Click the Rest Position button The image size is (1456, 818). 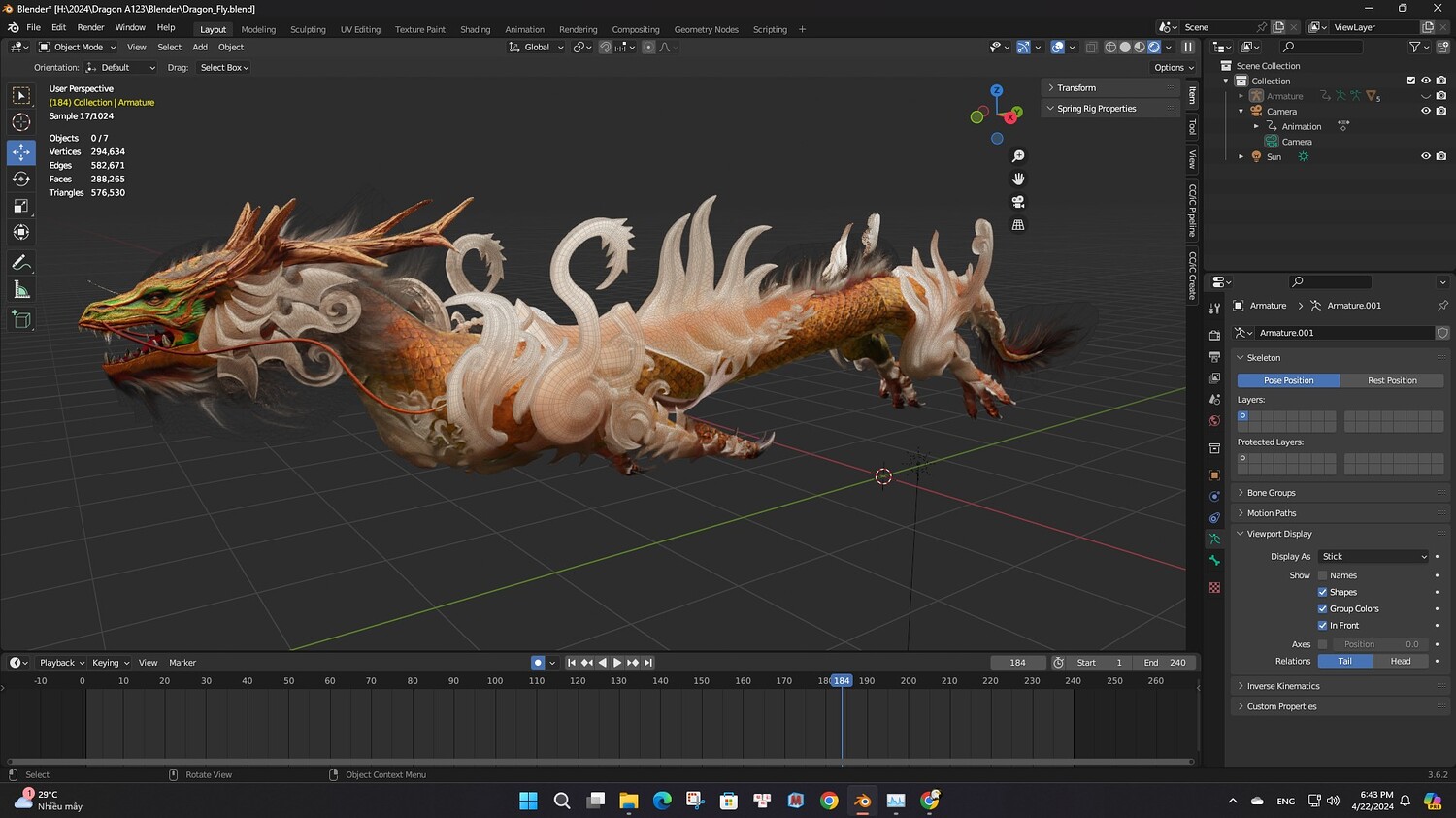click(1392, 380)
